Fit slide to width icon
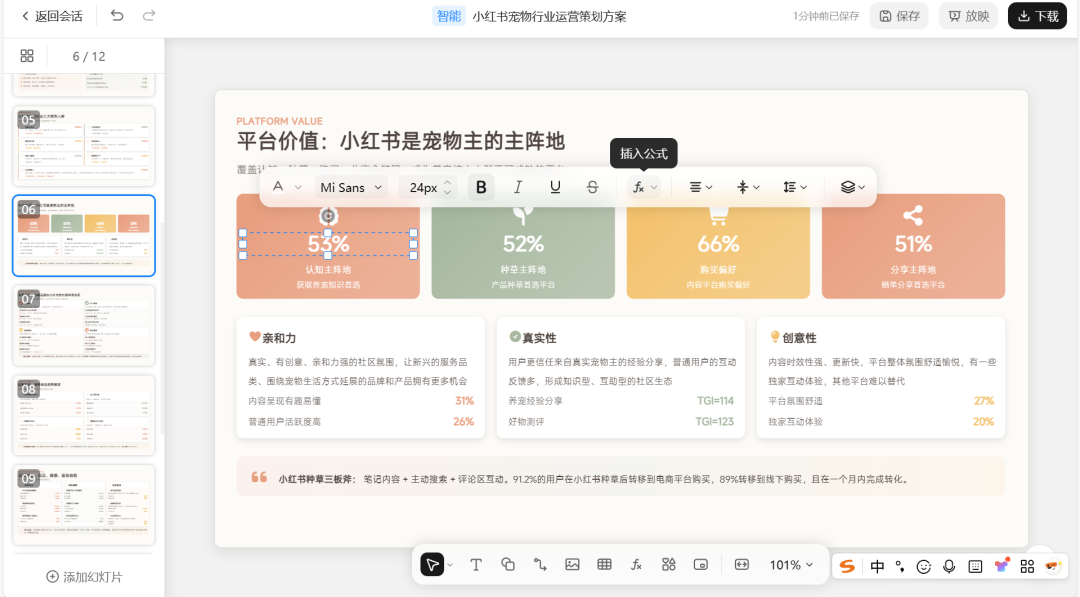 pyautogui.click(x=742, y=565)
